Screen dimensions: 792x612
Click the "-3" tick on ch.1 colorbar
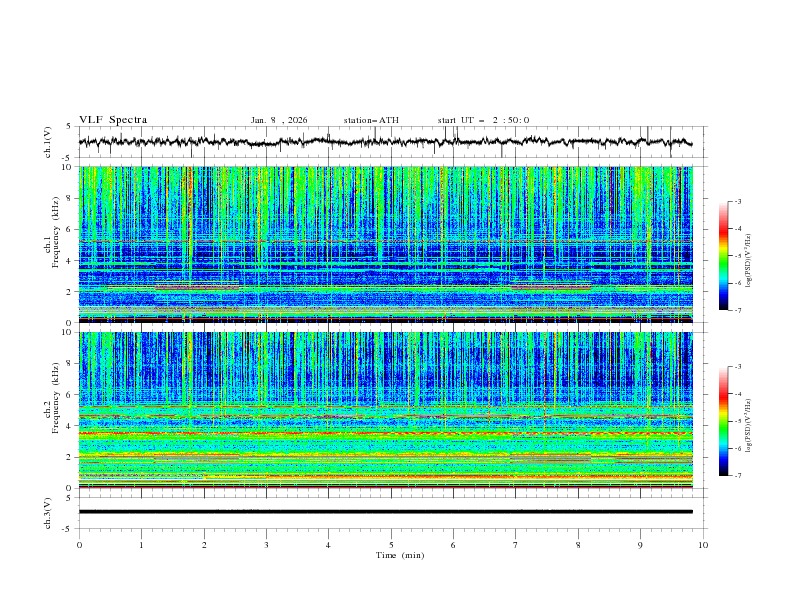tap(737, 201)
